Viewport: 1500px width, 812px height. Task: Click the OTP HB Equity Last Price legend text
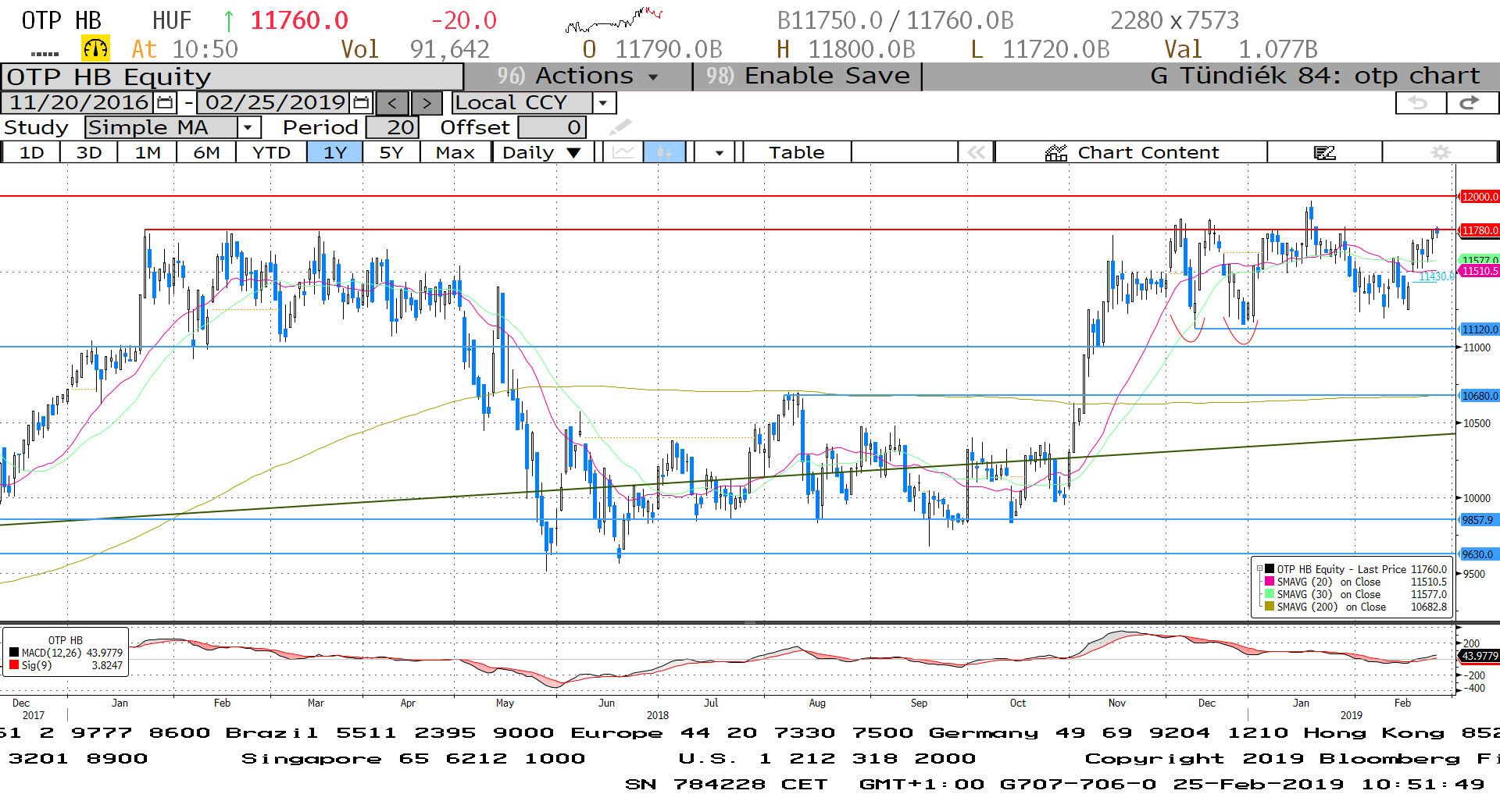1341,569
